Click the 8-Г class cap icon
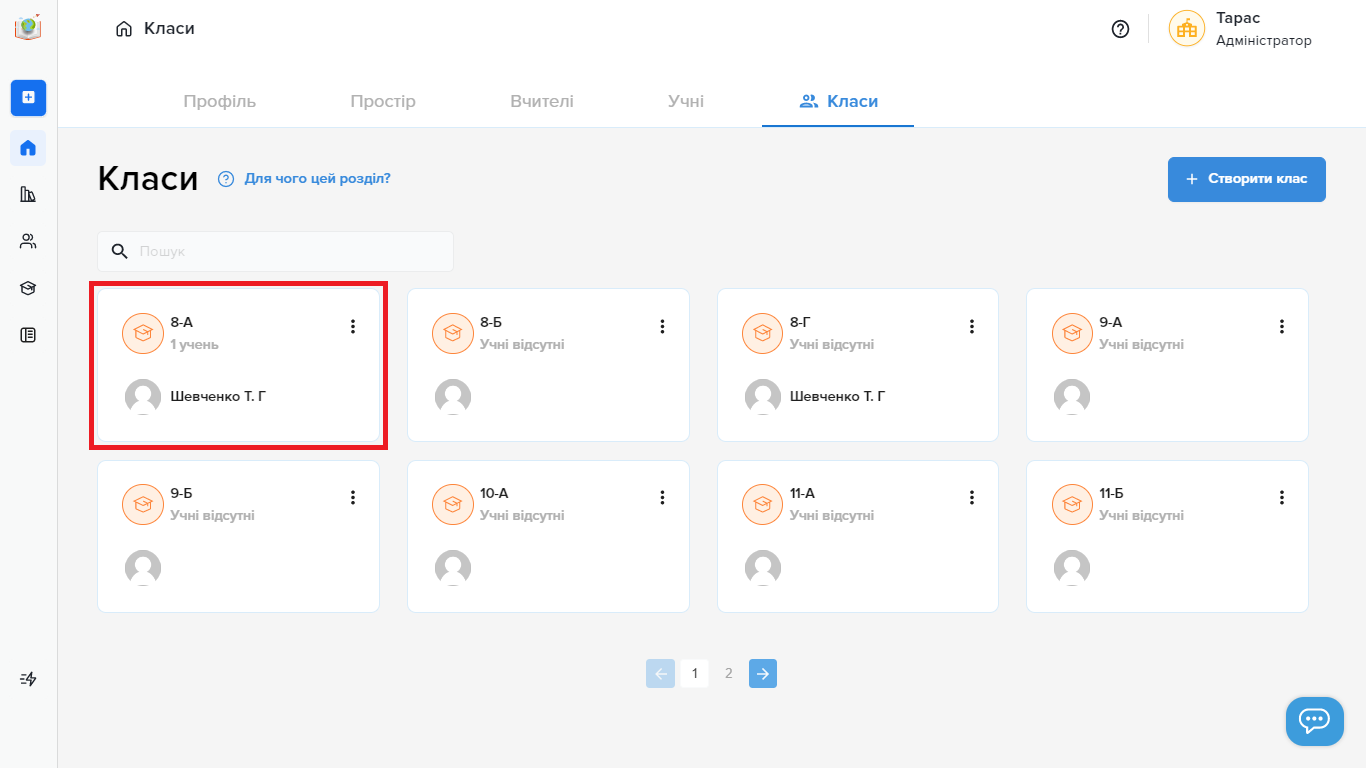 [763, 333]
